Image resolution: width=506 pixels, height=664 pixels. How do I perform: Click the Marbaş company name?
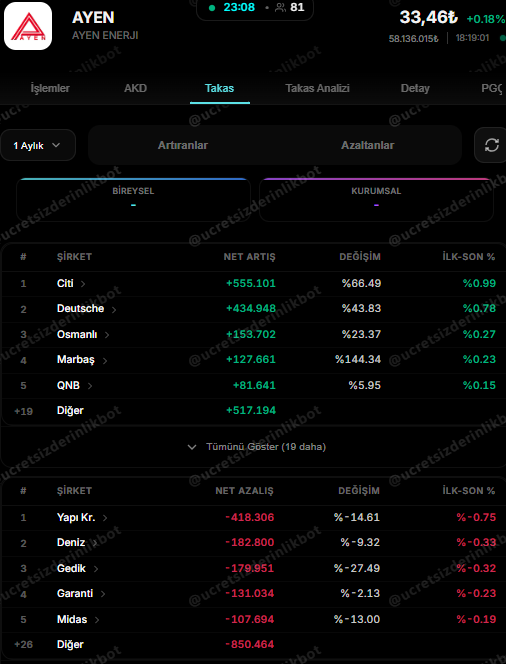(76, 360)
